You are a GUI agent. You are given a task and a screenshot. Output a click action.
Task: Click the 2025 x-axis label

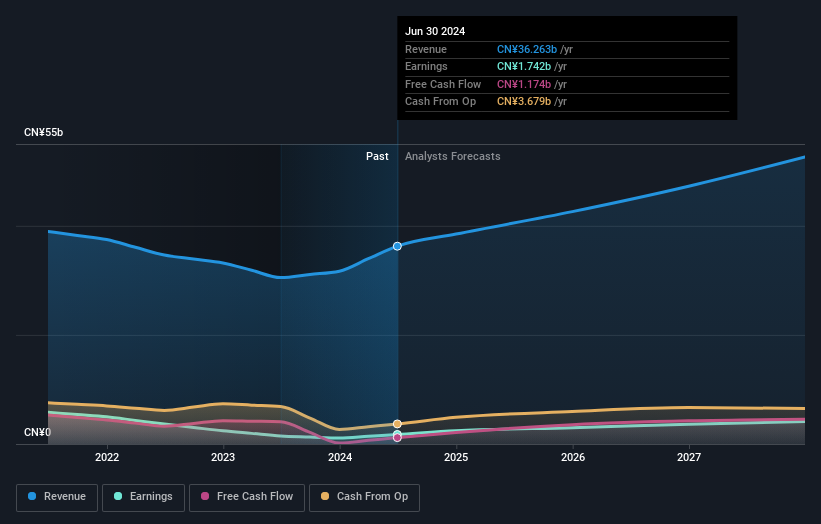coord(456,458)
